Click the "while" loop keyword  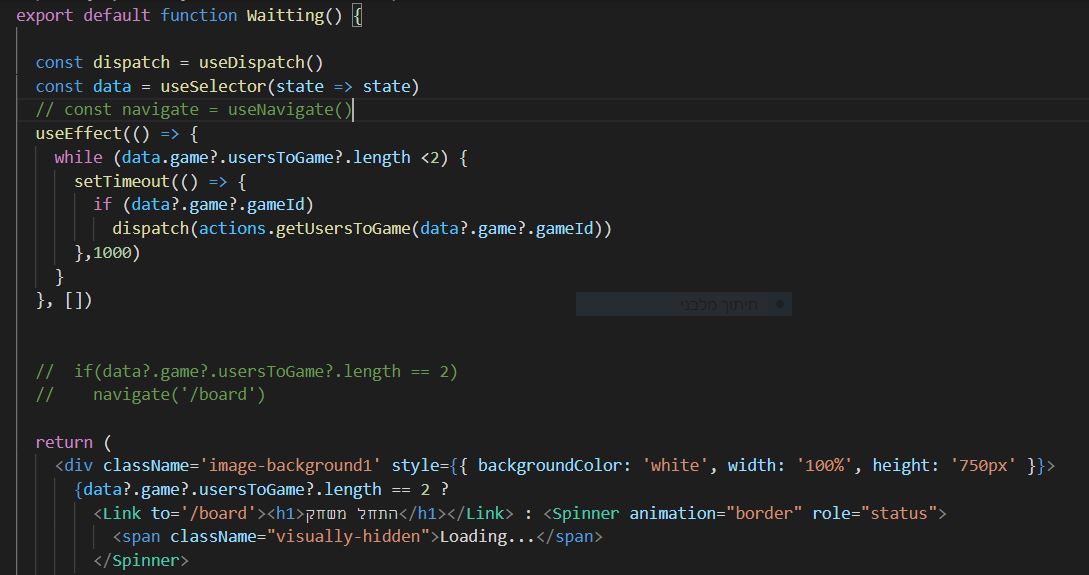(78, 158)
